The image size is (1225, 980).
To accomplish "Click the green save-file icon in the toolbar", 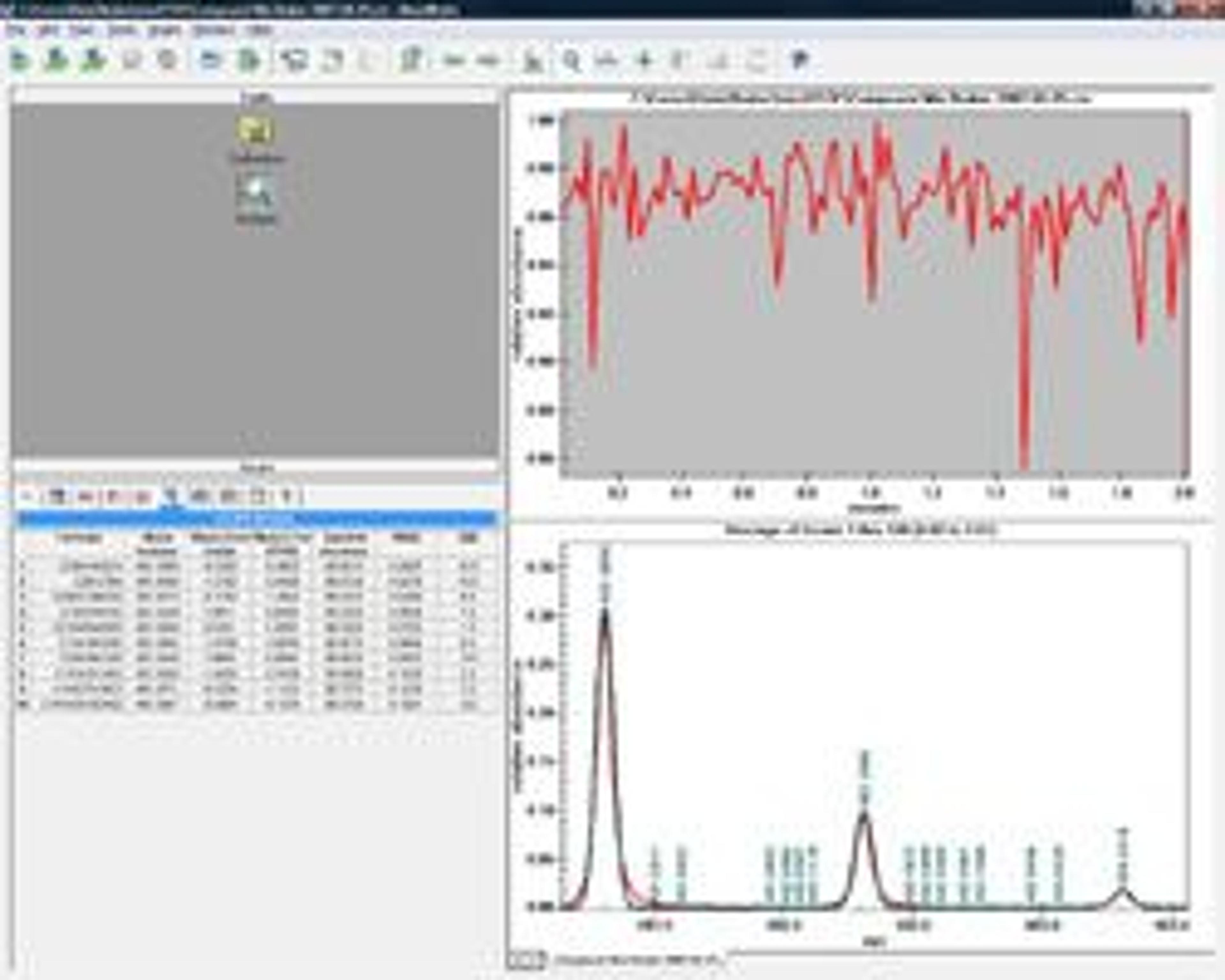I will pyautogui.click(x=56, y=60).
